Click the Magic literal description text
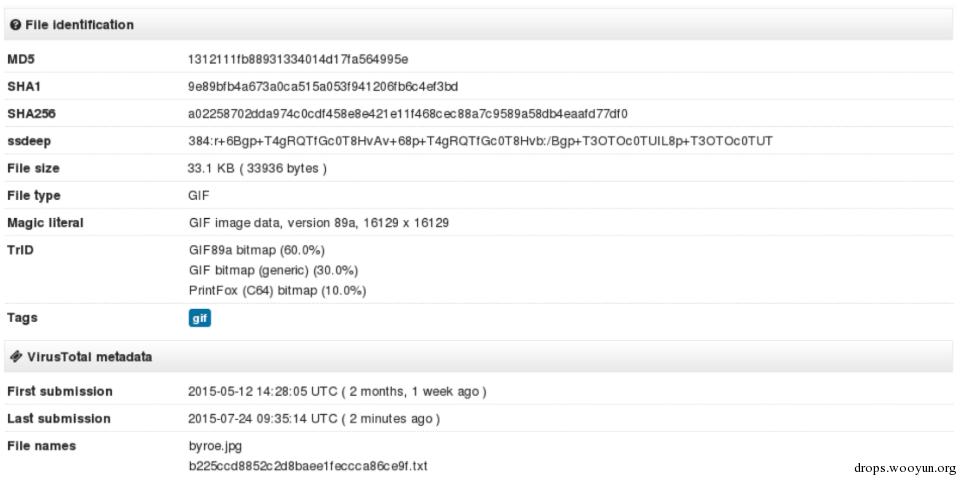 pyautogui.click(x=319, y=223)
